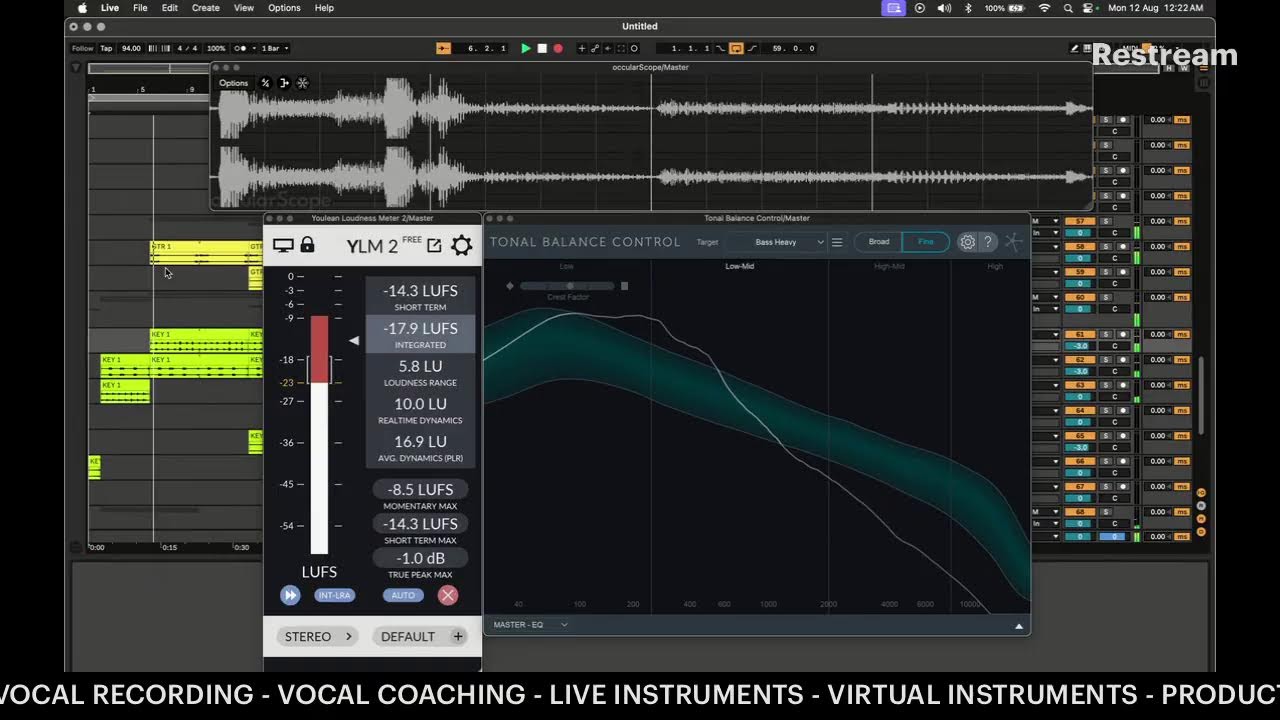1280x720 pixels.
Task: Click the session record circle icon
Action: 634,48
